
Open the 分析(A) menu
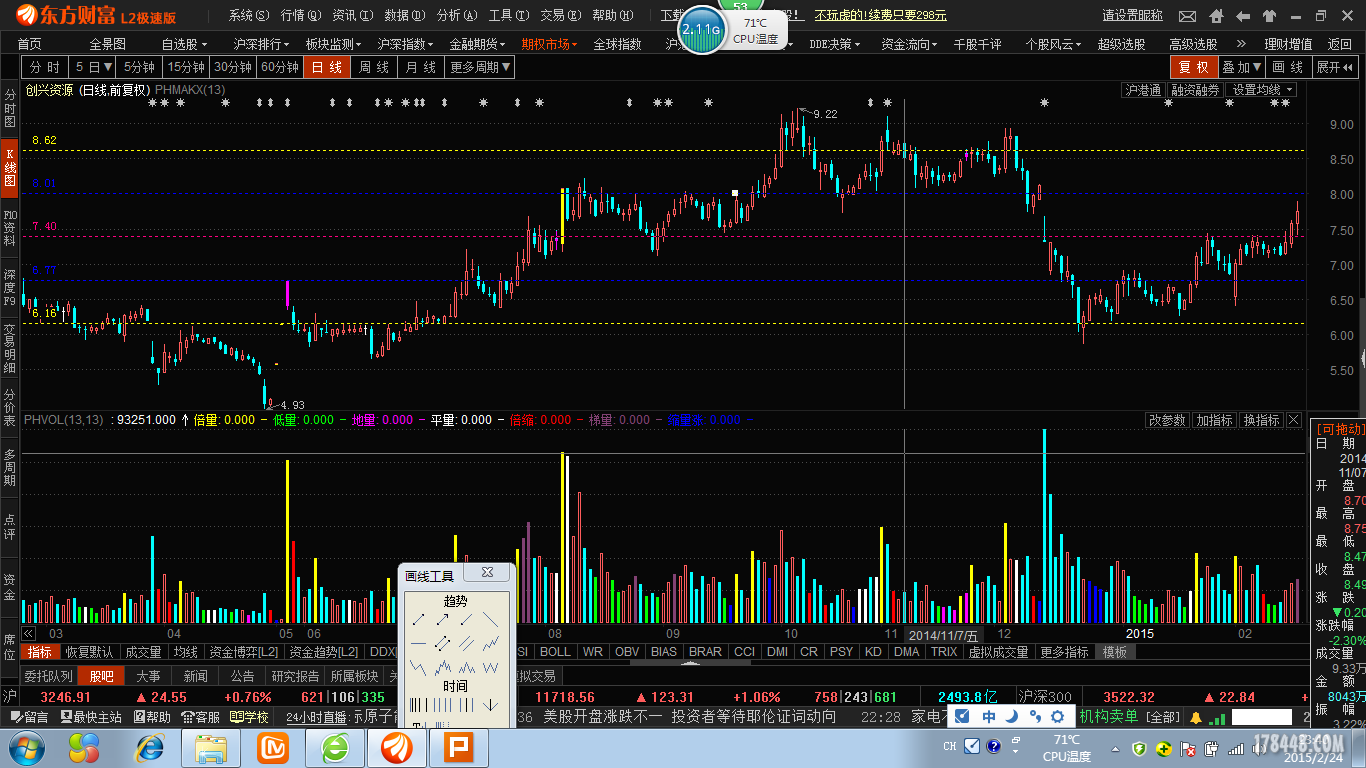[x=457, y=16]
